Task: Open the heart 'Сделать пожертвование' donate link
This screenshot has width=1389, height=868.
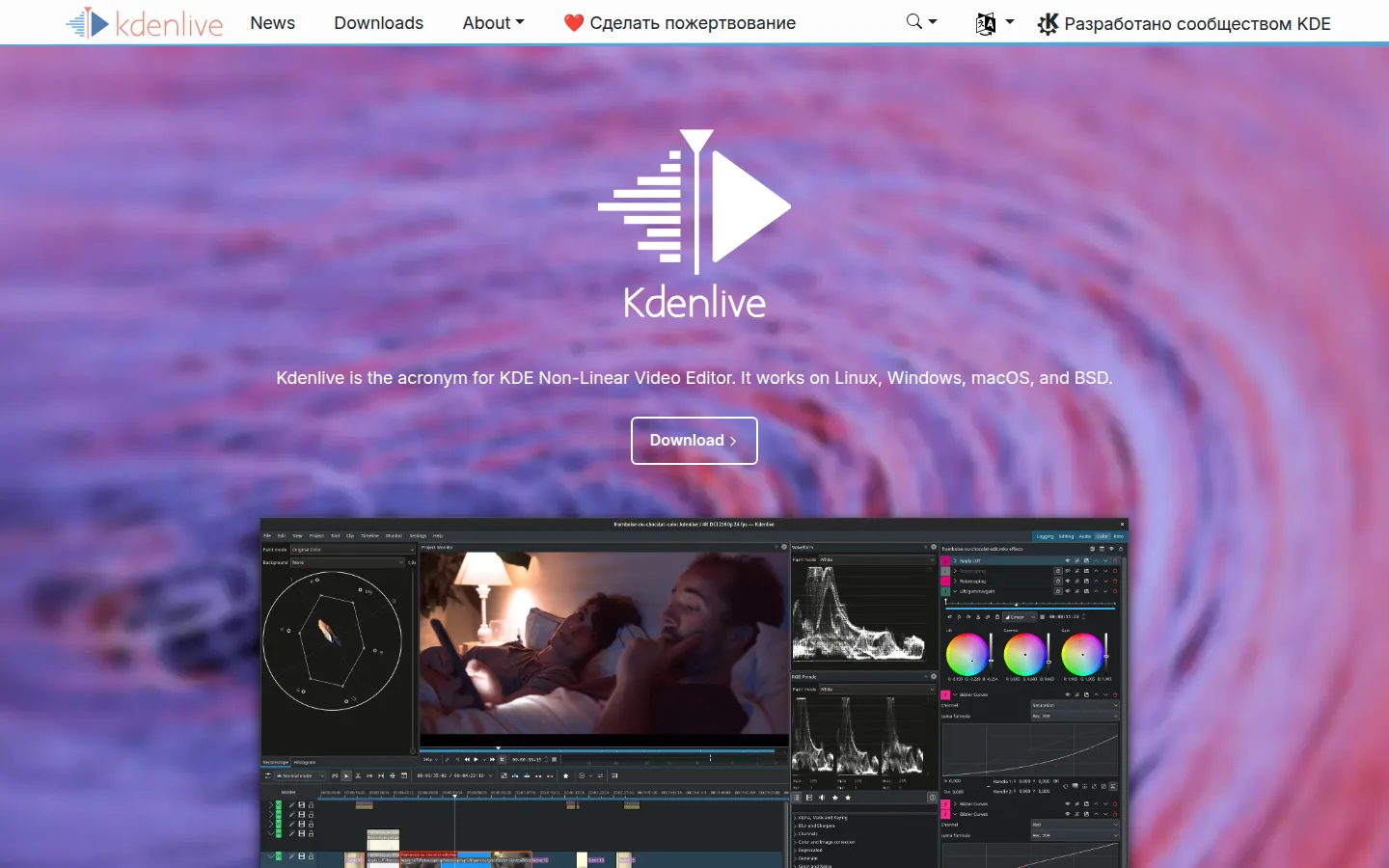Action: 680,22
